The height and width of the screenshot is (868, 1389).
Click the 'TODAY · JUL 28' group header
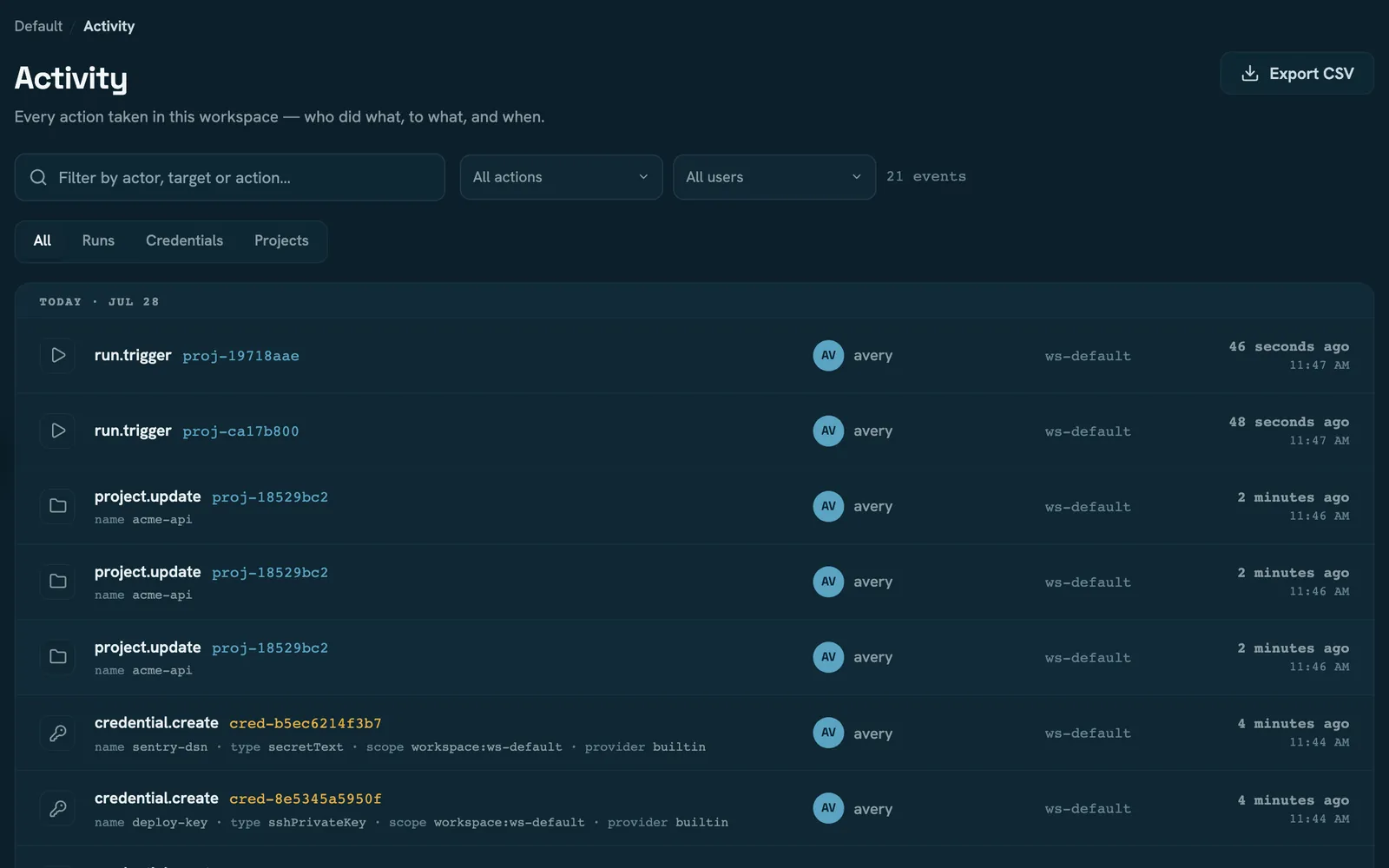(x=99, y=302)
